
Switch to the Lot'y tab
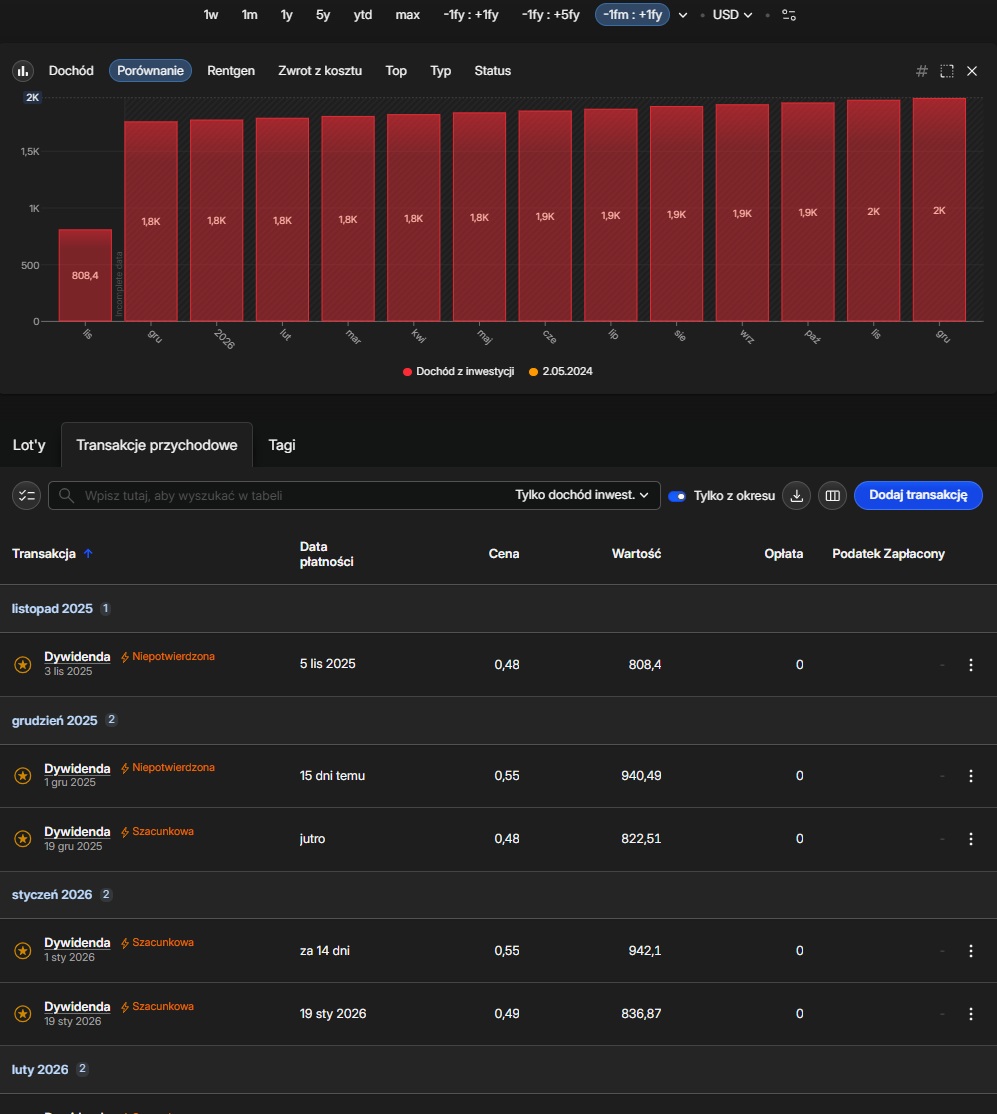click(29, 445)
